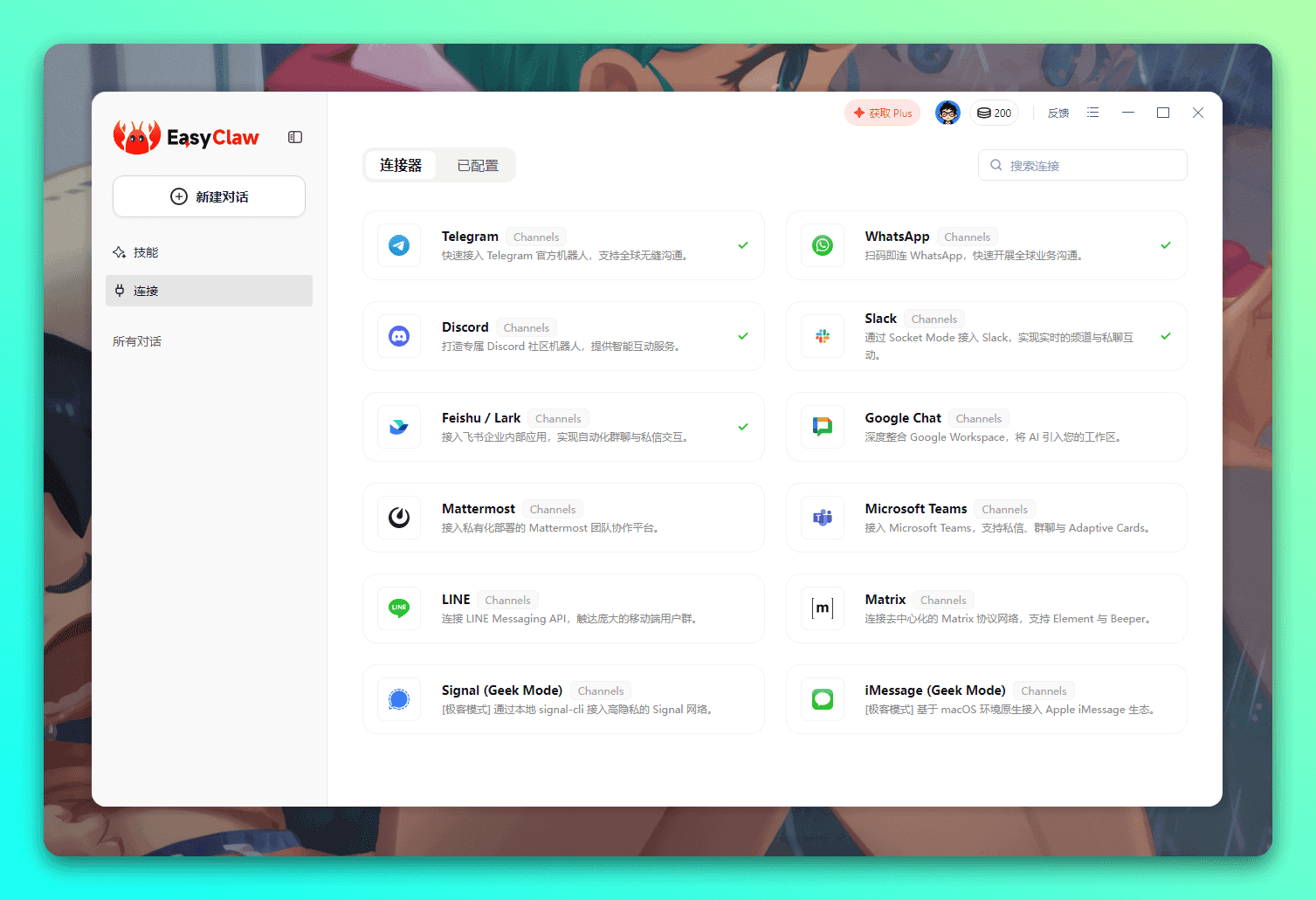Open the user avatar profile menu

click(x=947, y=113)
